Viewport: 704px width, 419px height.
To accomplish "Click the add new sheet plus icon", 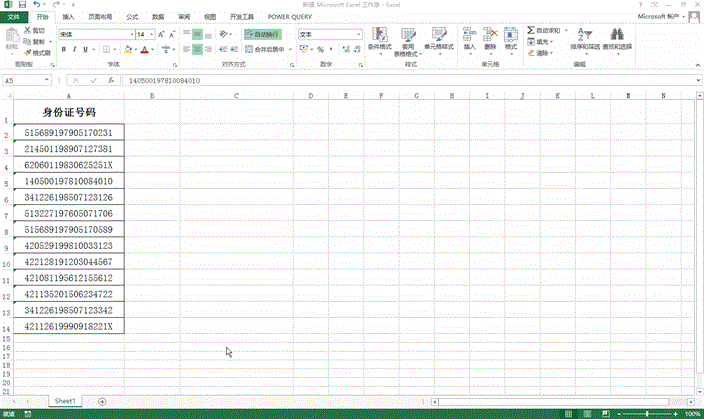I will coord(102,401).
